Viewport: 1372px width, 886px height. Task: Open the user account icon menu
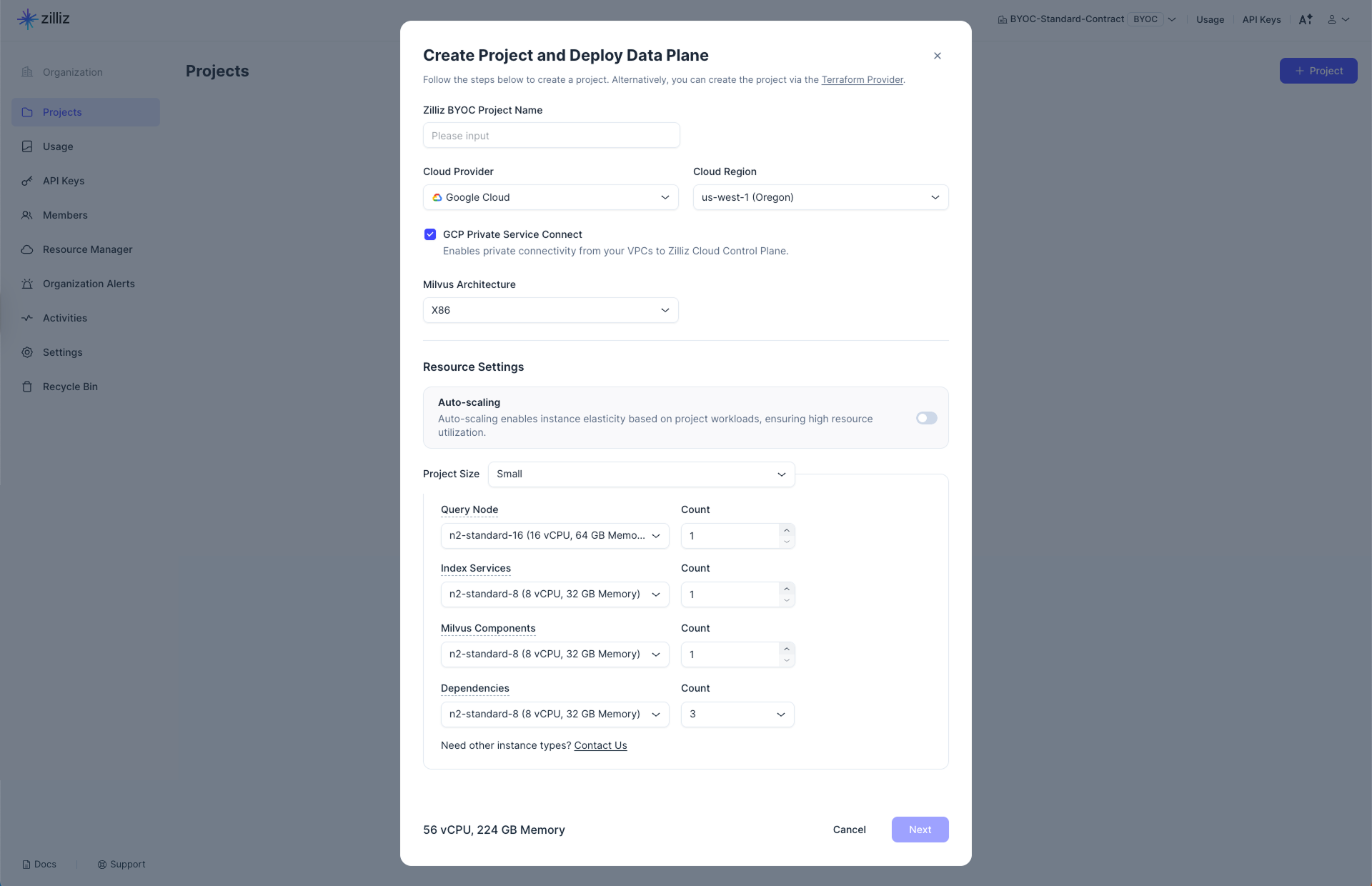click(1338, 19)
